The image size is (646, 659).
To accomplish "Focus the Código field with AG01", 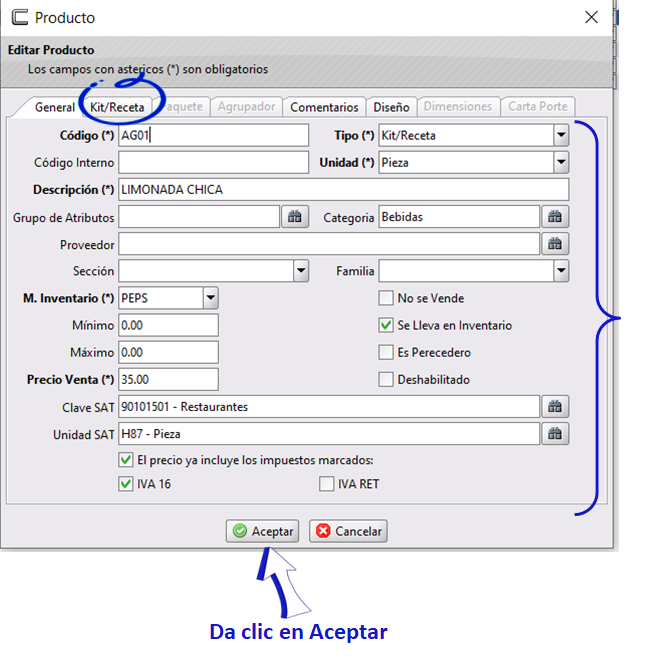I will (214, 135).
